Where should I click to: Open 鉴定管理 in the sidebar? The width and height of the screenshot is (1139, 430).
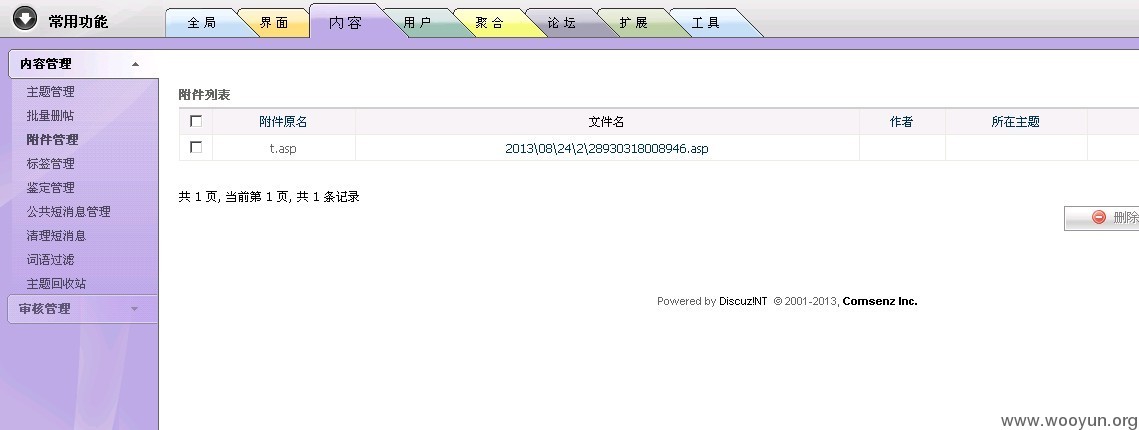[x=50, y=187]
